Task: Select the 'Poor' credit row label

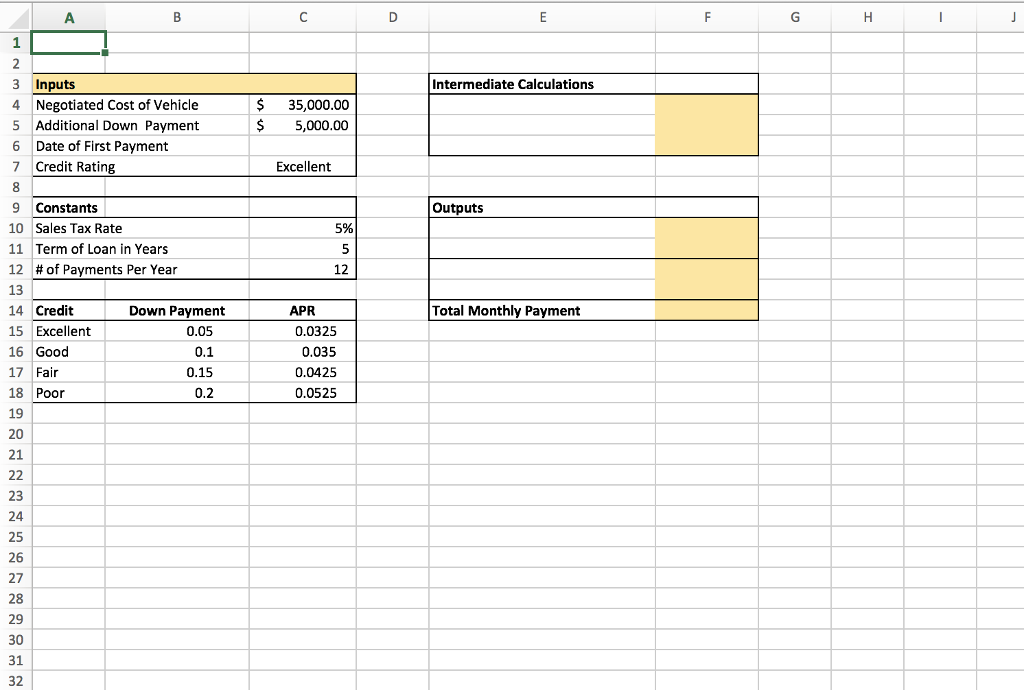Action: tap(69, 393)
